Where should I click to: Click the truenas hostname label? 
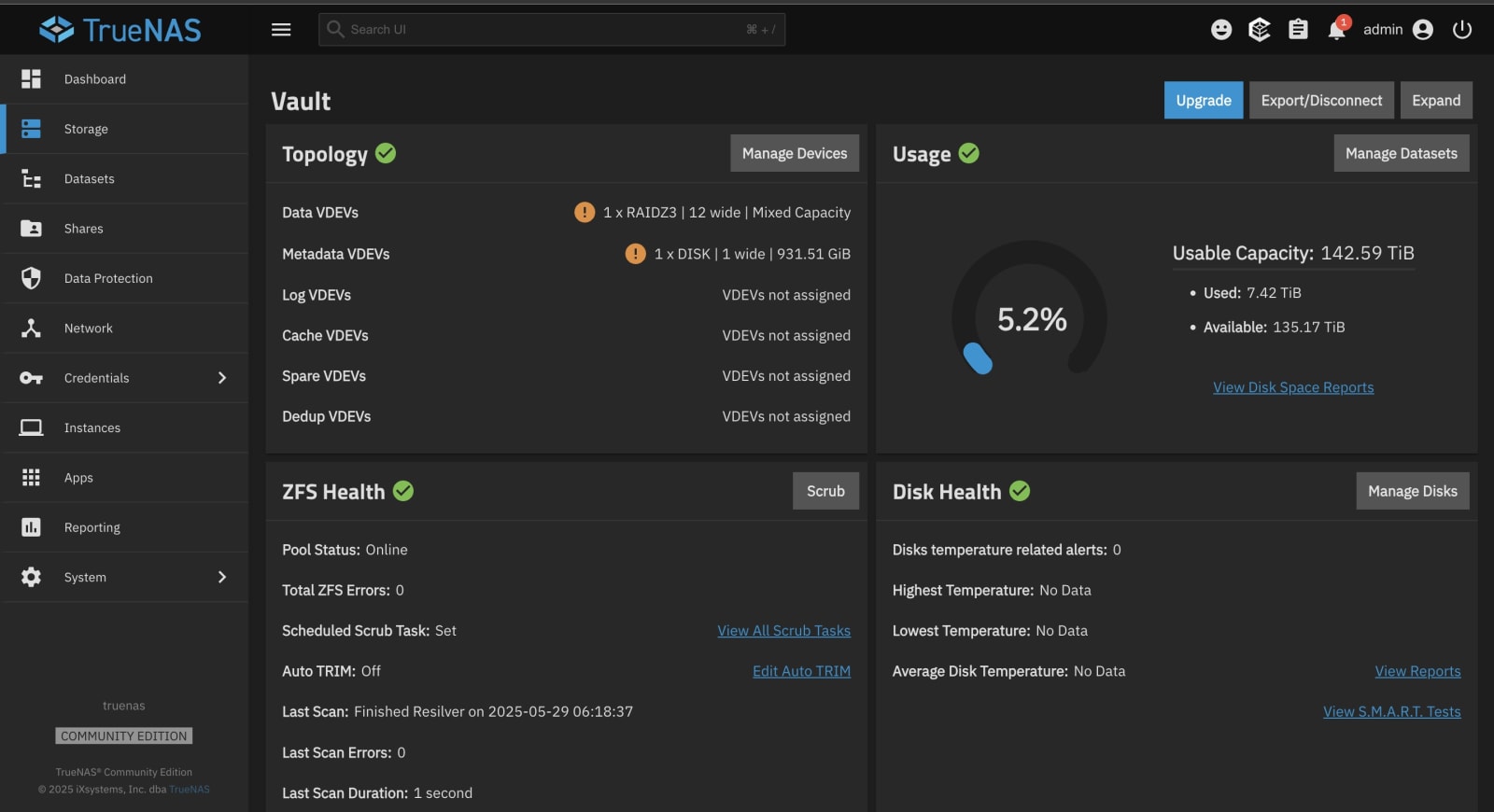click(x=124, y=706)
